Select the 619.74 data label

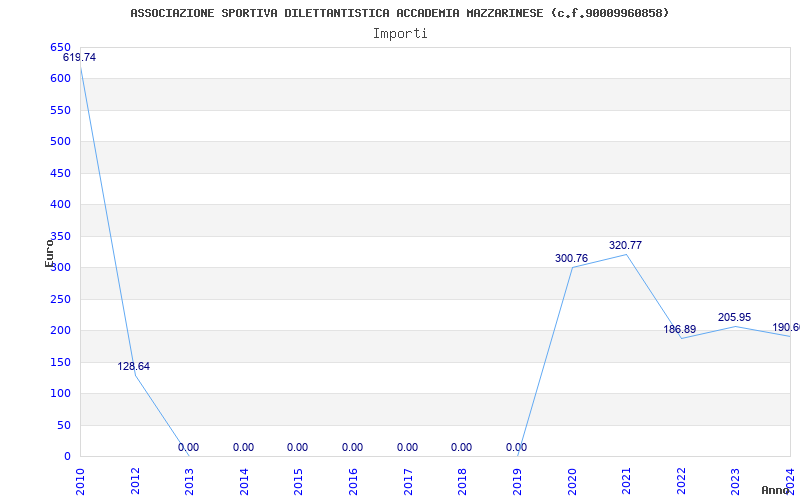coord(79,57)
